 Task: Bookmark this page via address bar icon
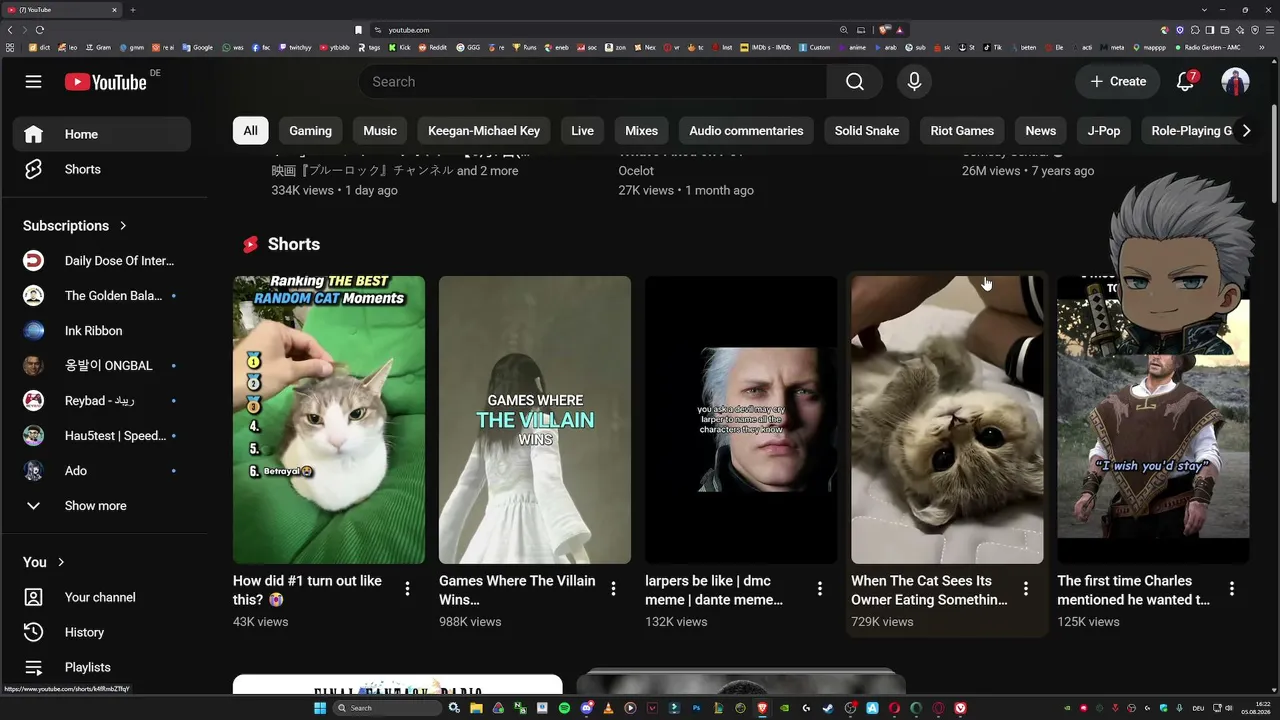click(359, 30)
